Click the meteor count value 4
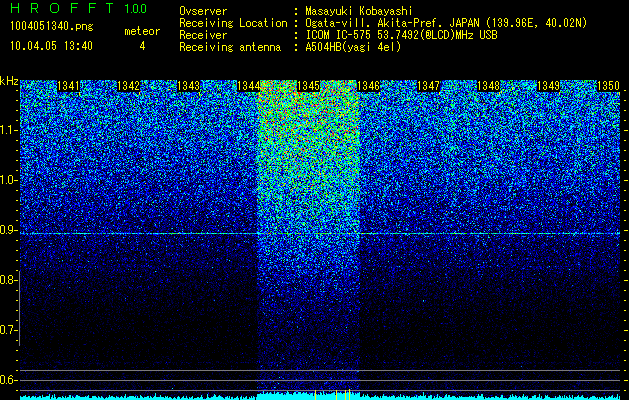Image resolution: width=629 pixels, height=400 pixels. (x=142, y=46)
